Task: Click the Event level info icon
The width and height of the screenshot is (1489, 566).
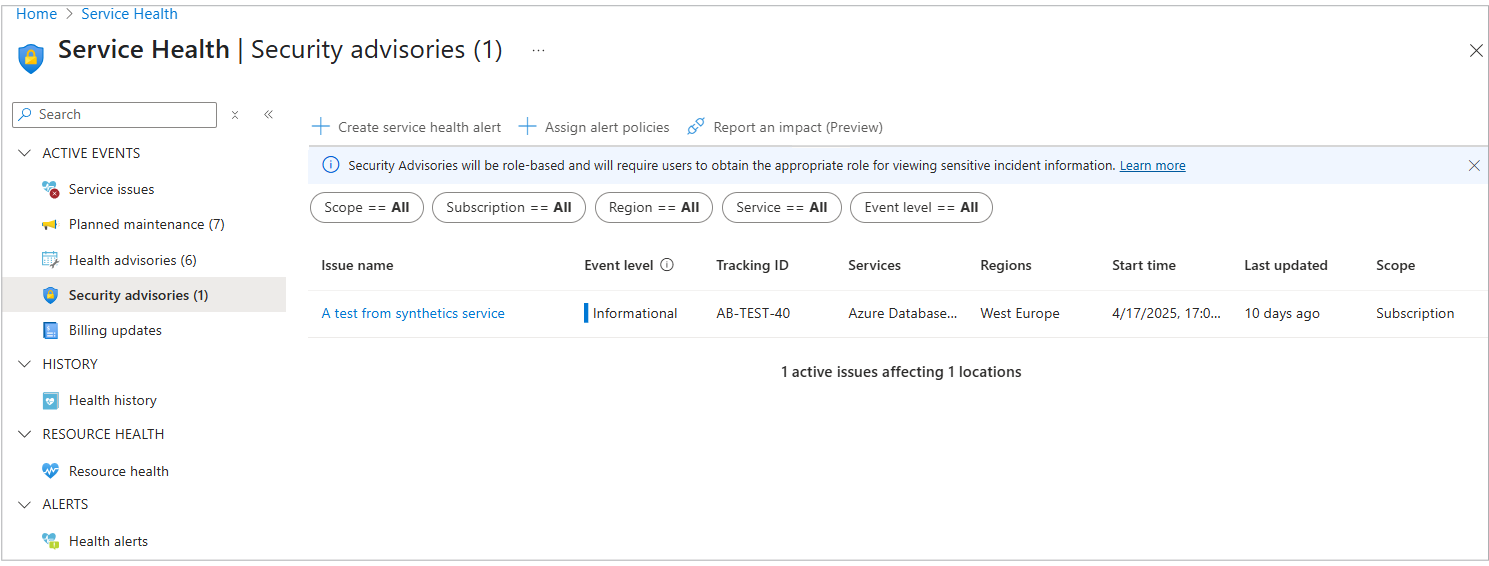Action: click(x=667, y=265)
